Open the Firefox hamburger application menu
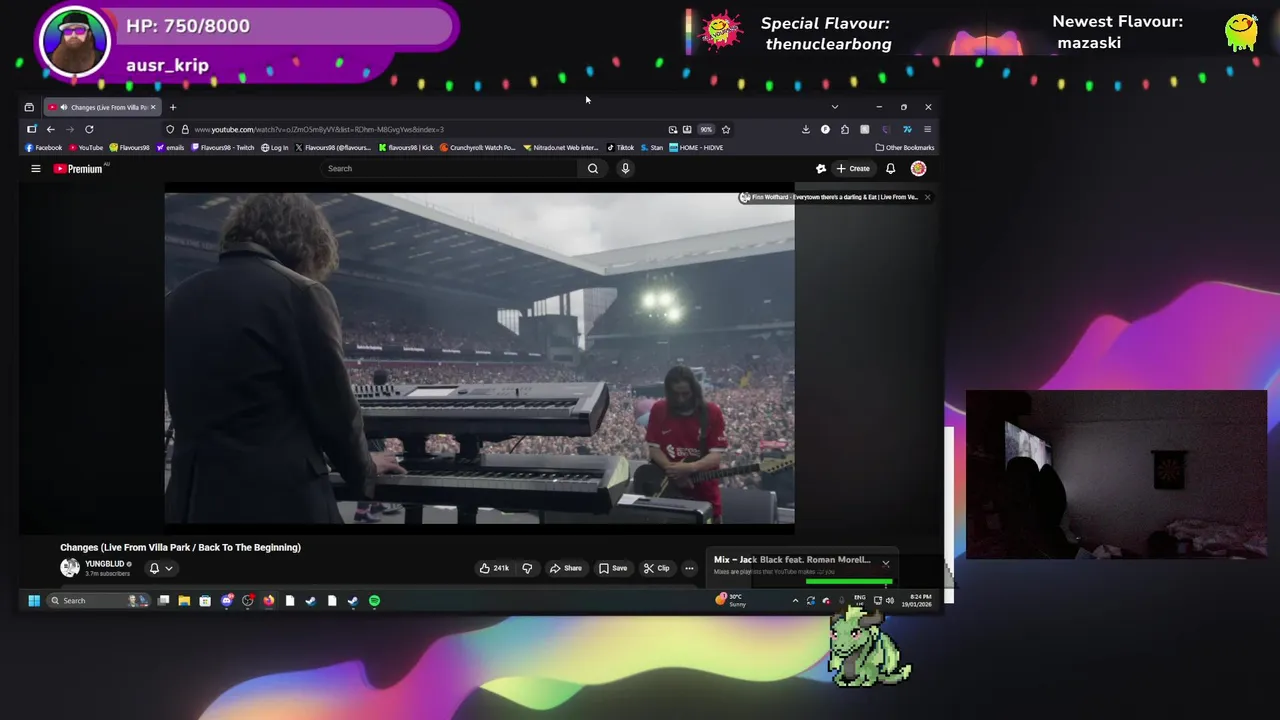The height and width of the screenshot is (720, 1280). (927, 129)
